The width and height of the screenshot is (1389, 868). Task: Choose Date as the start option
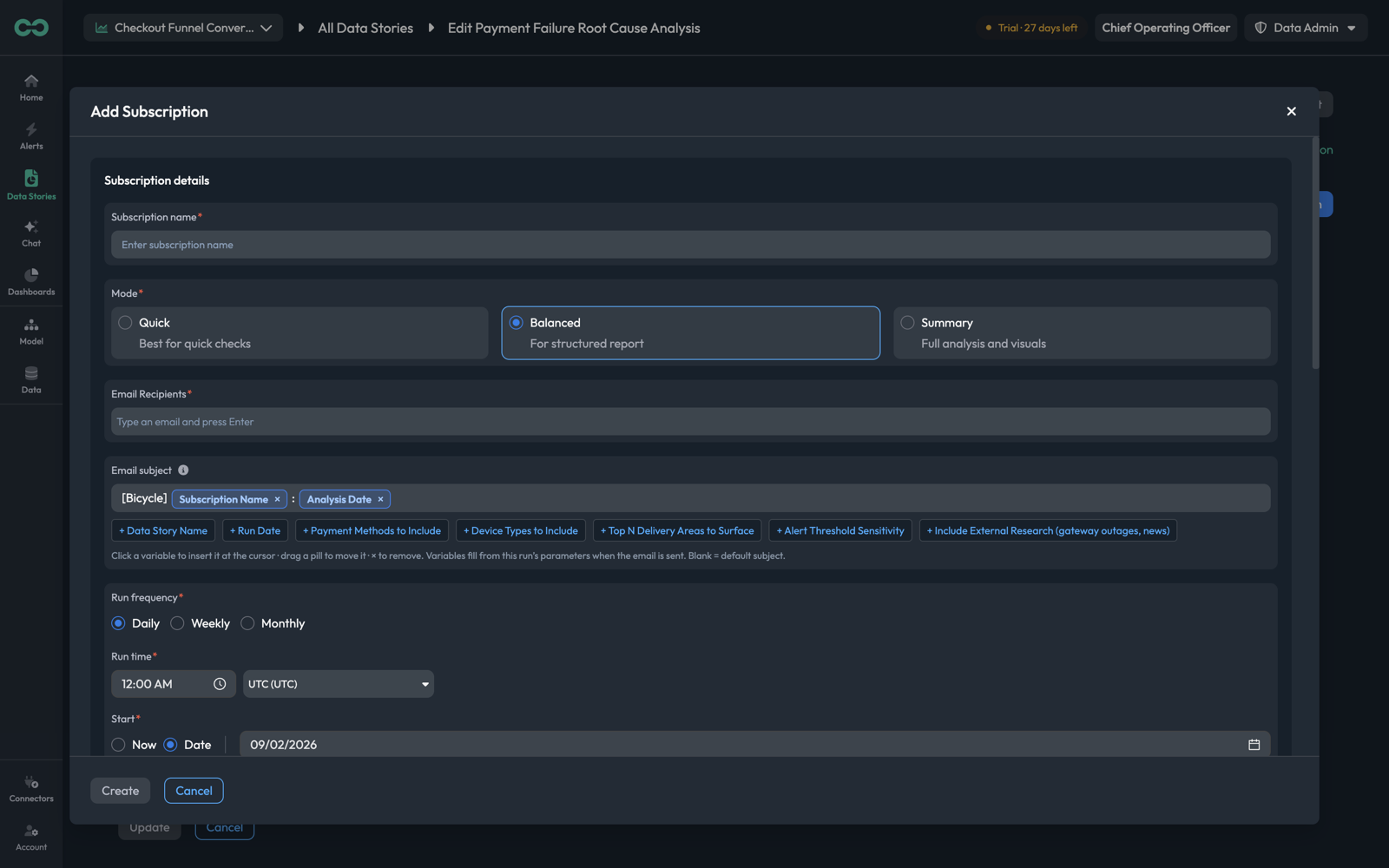[x=170, y=745]
